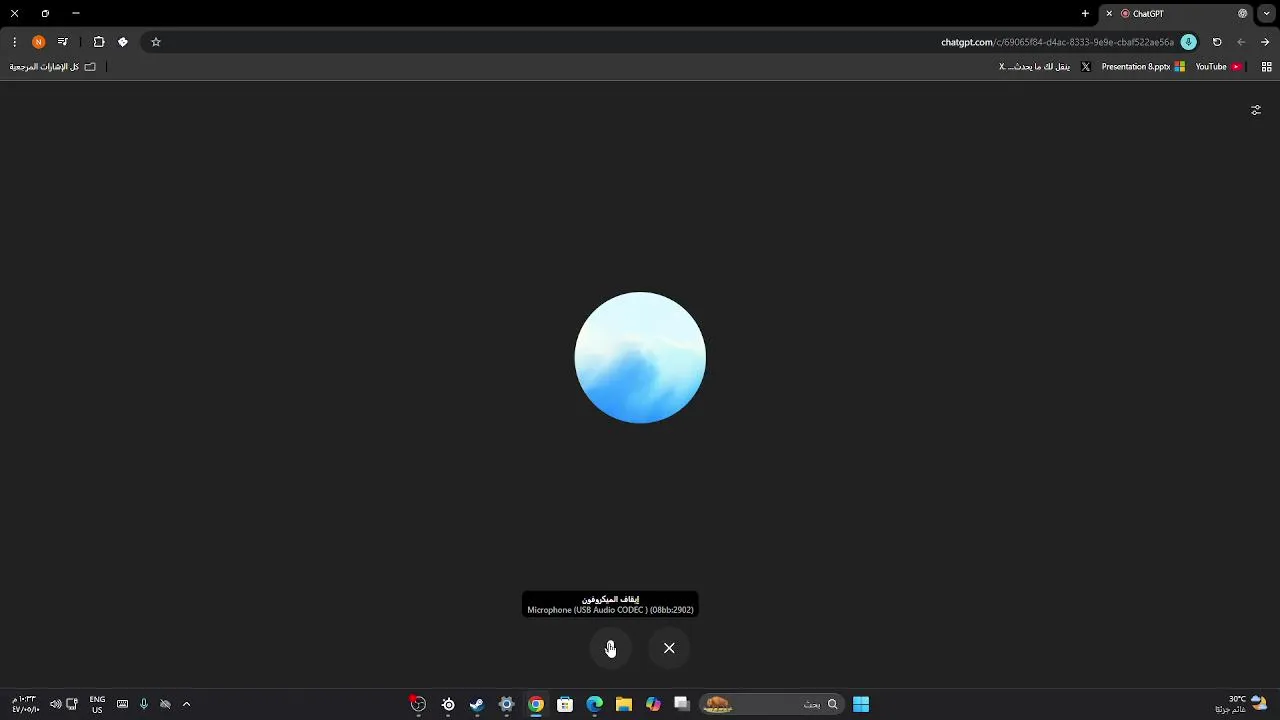This screenshot has width=1280, height=720.
Task: Open Copilot from the taskbar
Action: [653, 704]
